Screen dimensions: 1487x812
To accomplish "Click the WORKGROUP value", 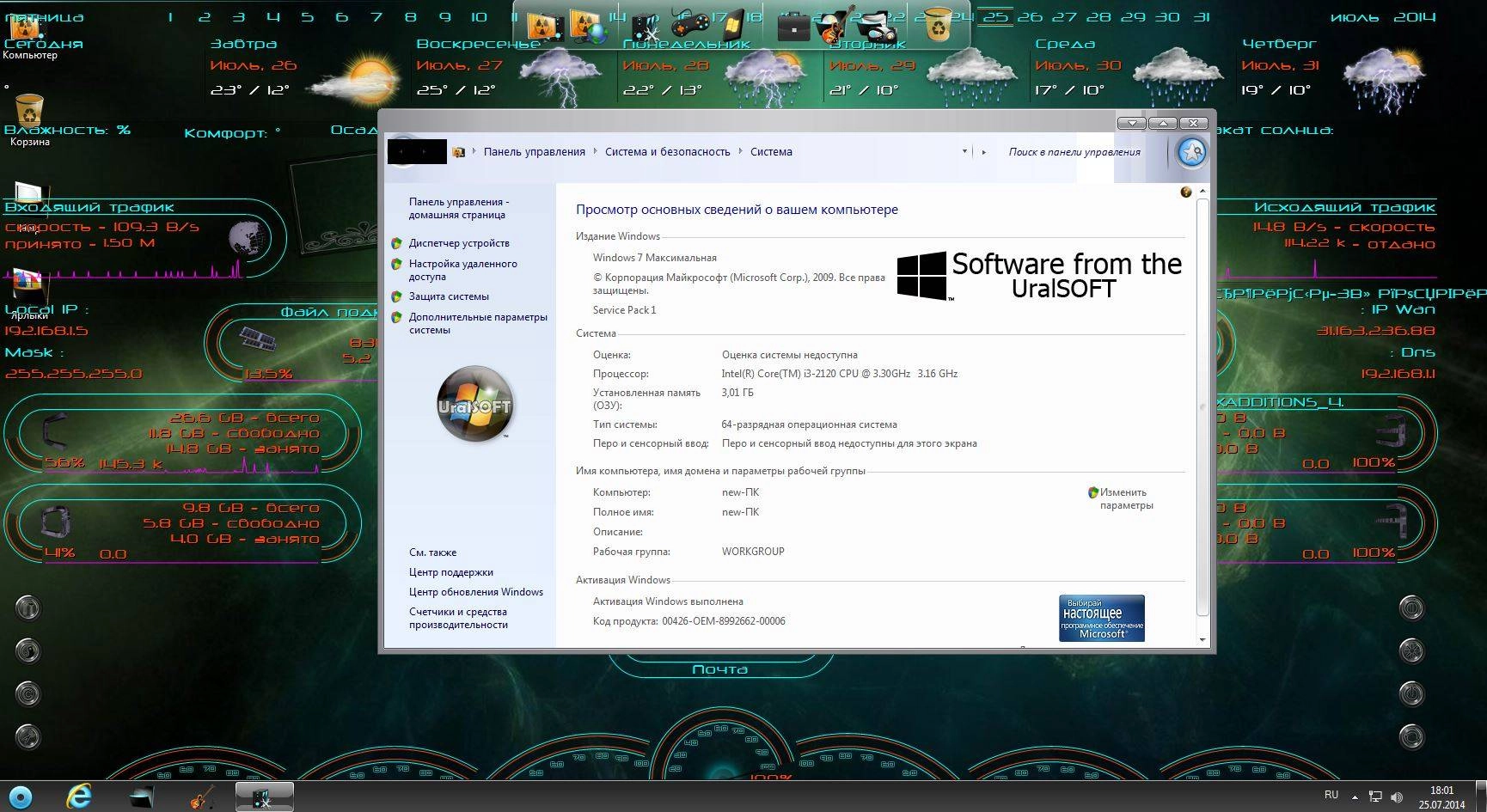I will (x=753, y=552).
